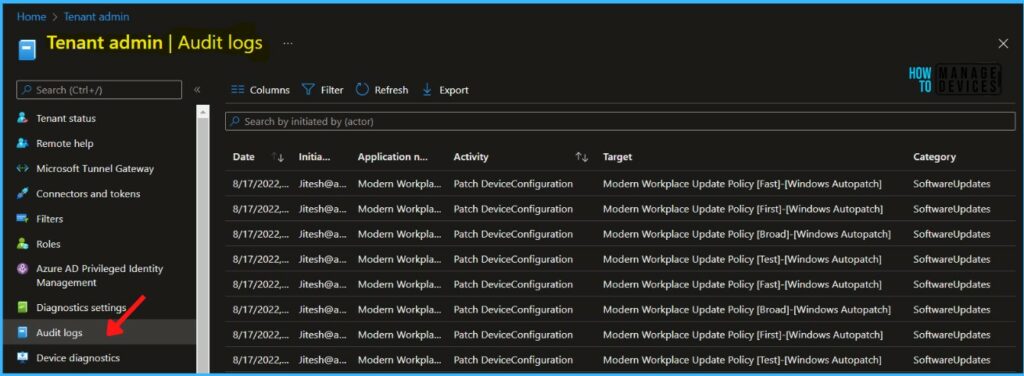
Task: Click the Columns icon in the toolbar
Action: (238, 90)
